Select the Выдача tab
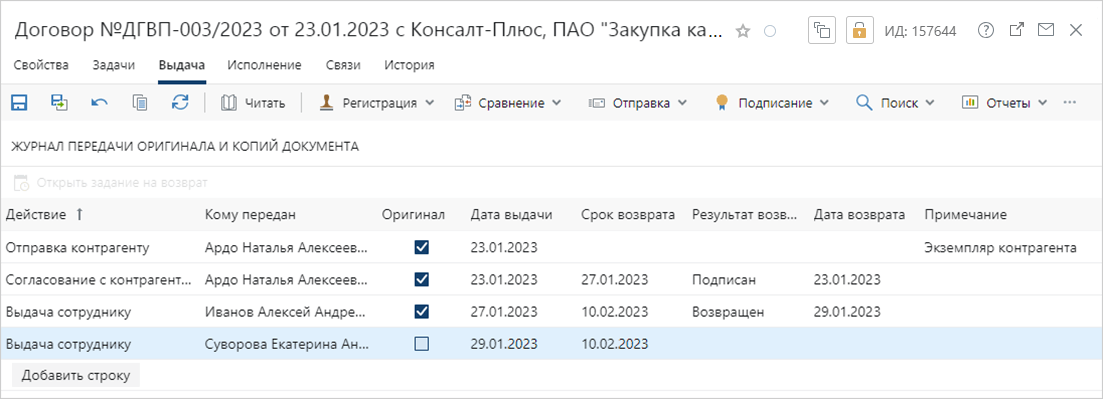This screenshot has width=1103, height=399. tap(181, 65)
